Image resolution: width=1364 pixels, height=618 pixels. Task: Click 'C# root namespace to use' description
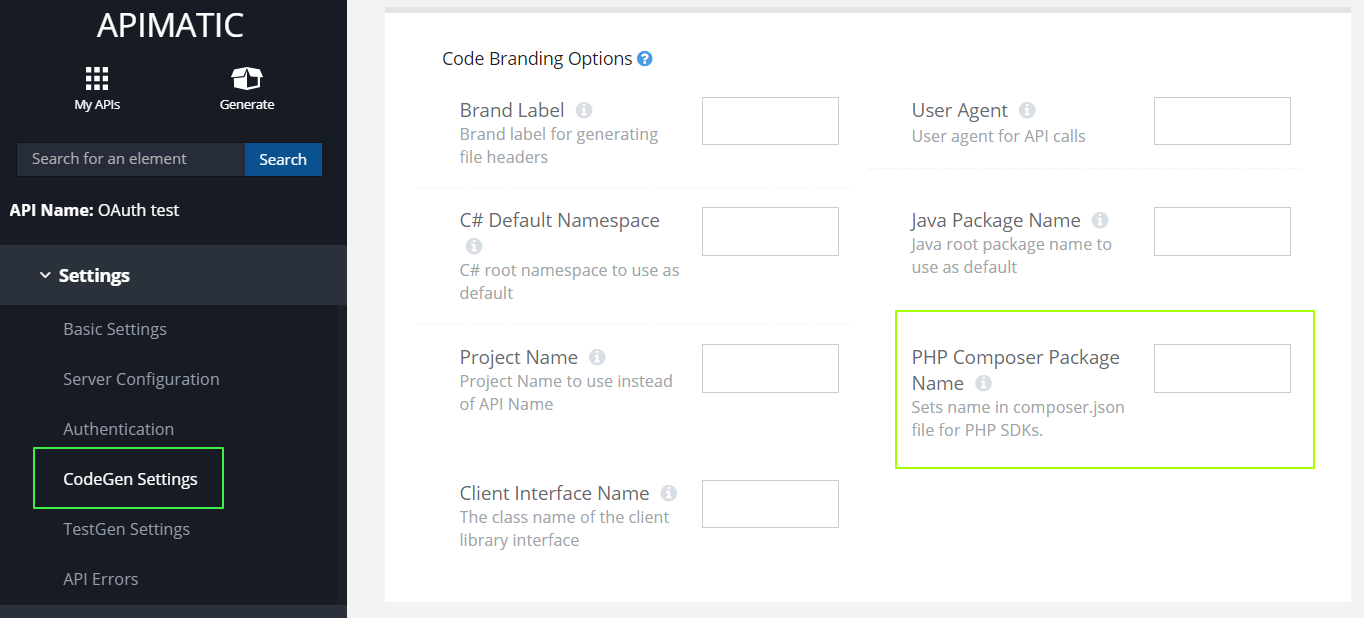[x=570, y=281]
